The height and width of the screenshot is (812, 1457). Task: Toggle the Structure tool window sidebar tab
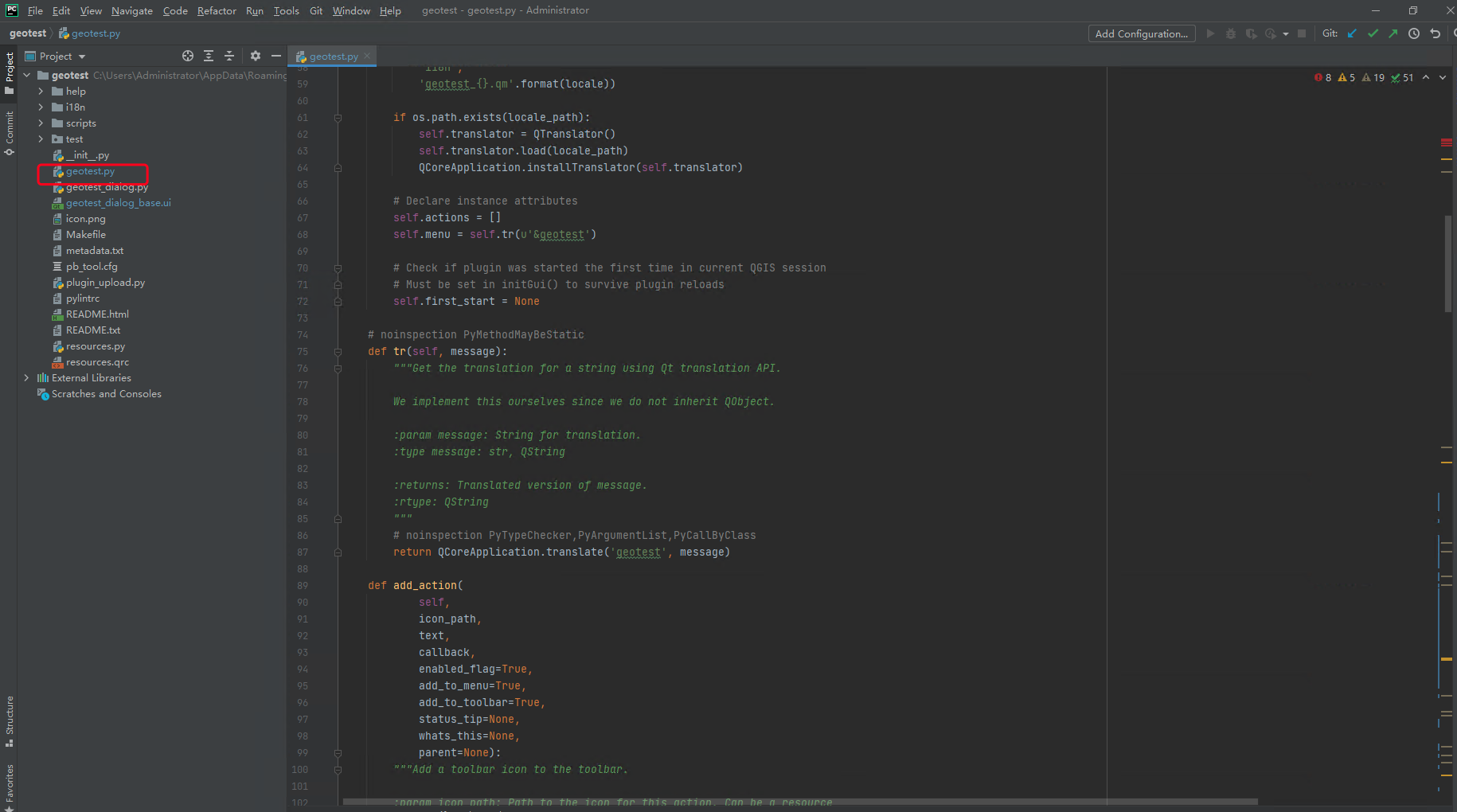pos(10,720)
